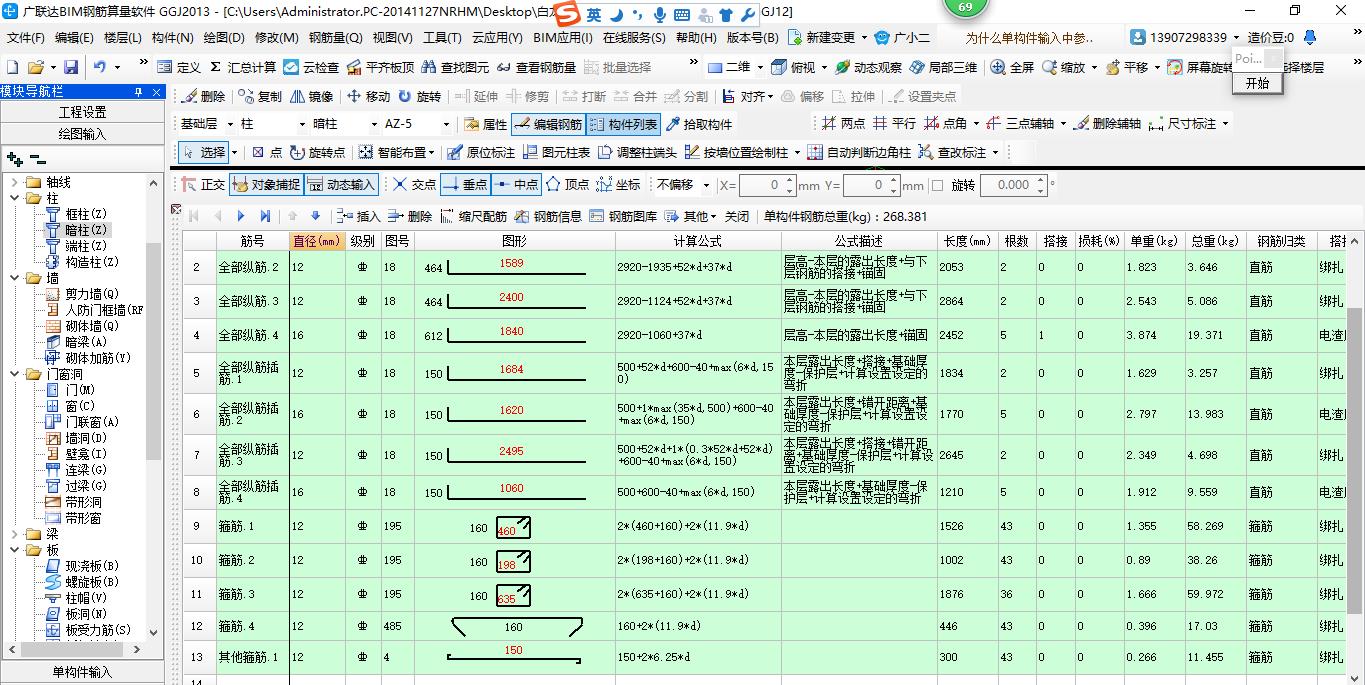Click 全屏 full screen icon

(x=1012, y=67)
